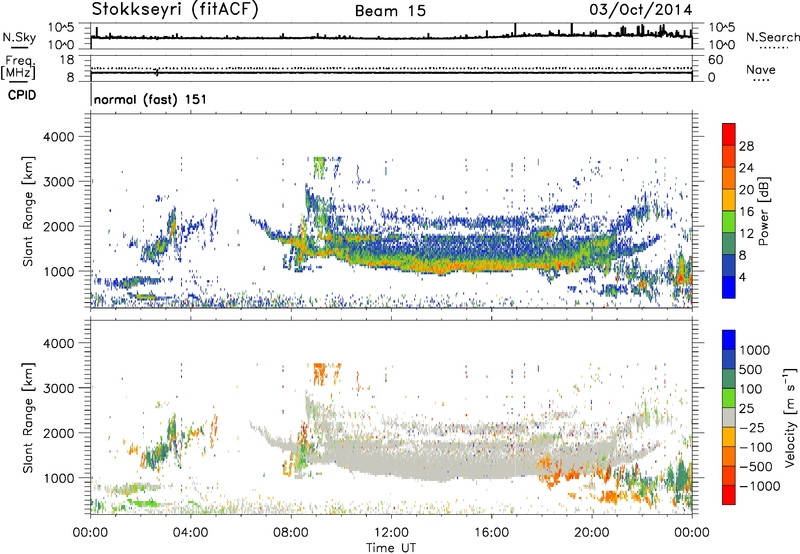This screenshot has height=554, width=800.
Task: Click the '18' frequency axis tick
Action: point(66,60)
